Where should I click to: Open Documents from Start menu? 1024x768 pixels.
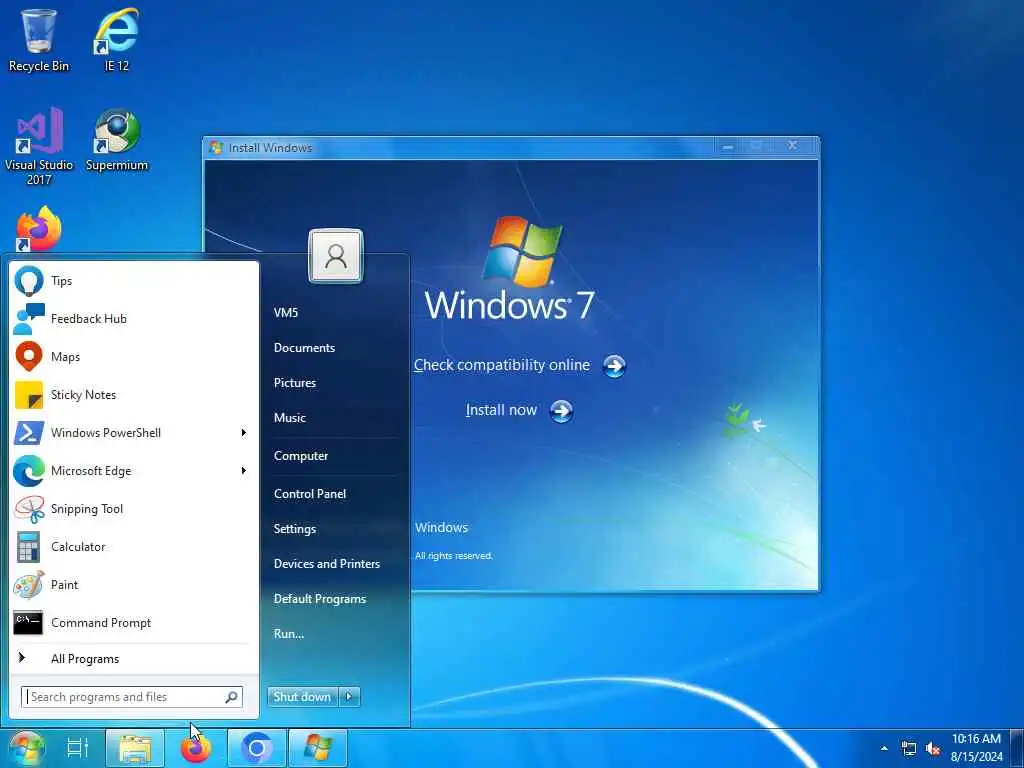click(304, 347)
